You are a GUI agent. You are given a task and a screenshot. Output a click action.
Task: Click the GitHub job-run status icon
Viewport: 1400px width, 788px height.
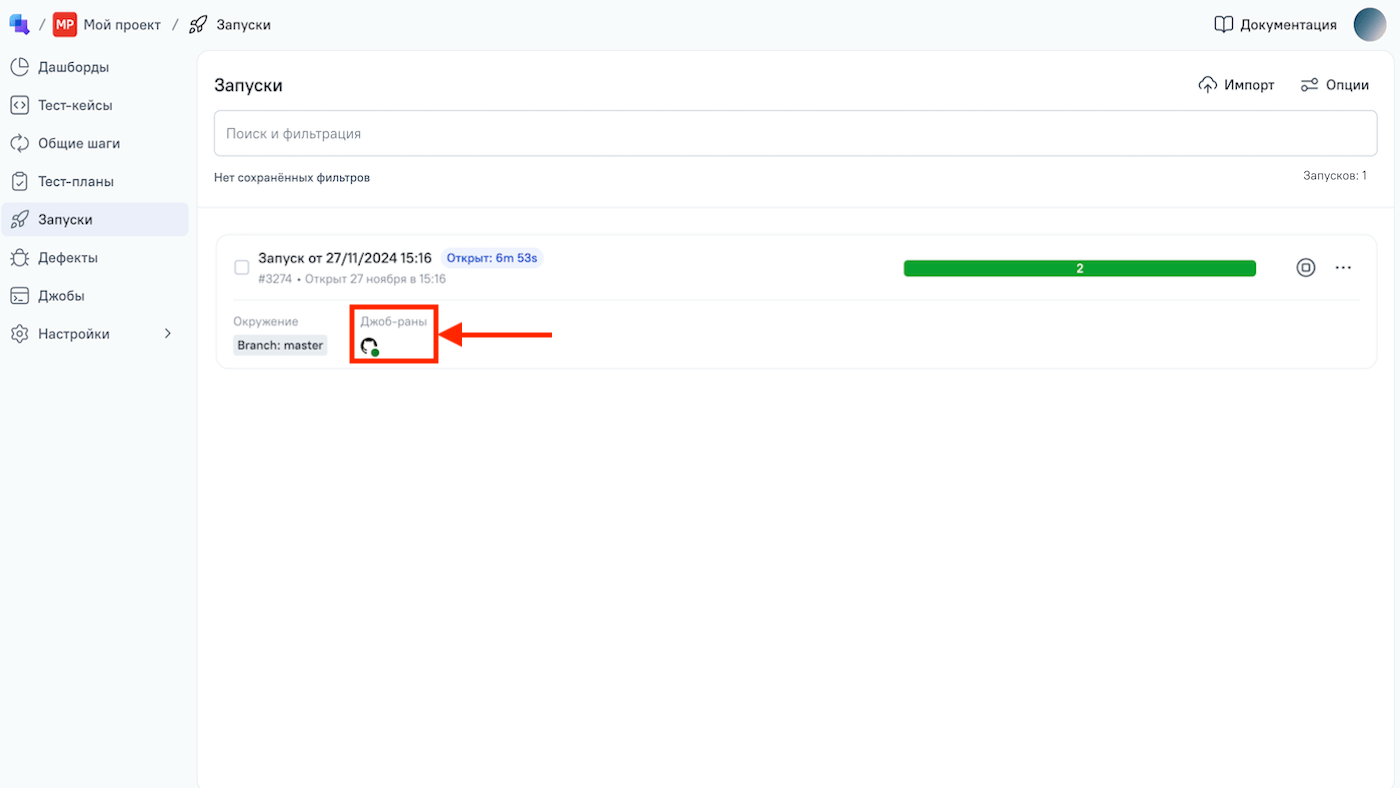tap(369, 346)
